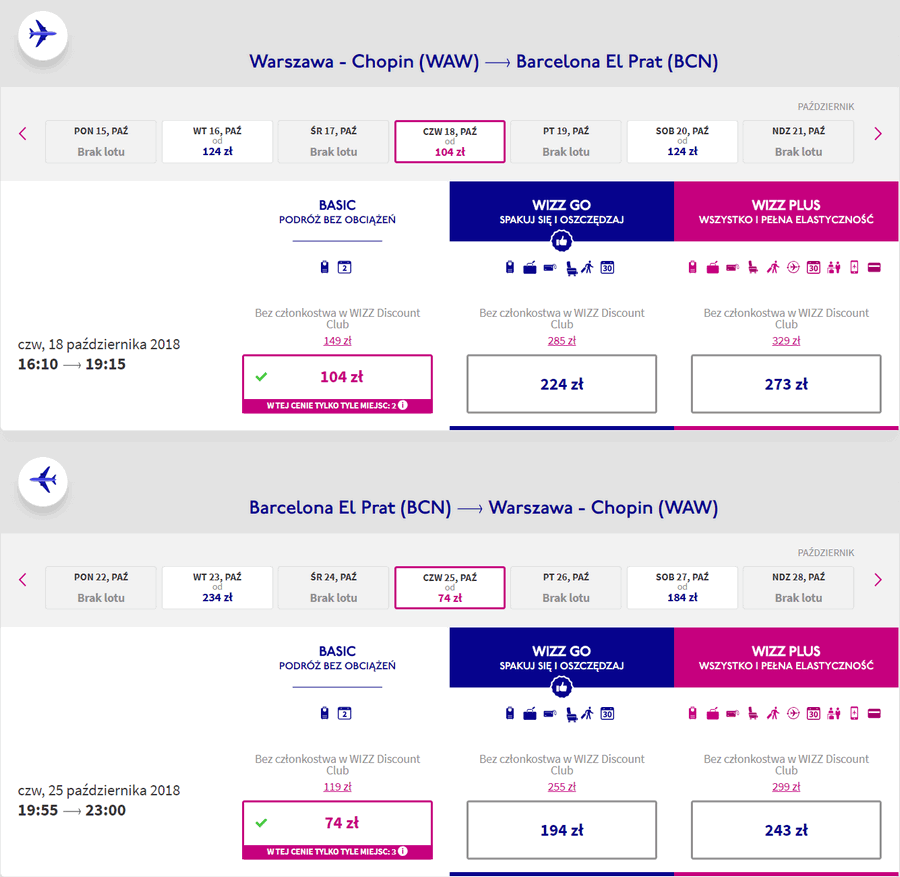Choose the CZW 18, PAŹ date tab
Viewport: 900px width, 877px height.
pyautogui.click(x=449, y=141)
